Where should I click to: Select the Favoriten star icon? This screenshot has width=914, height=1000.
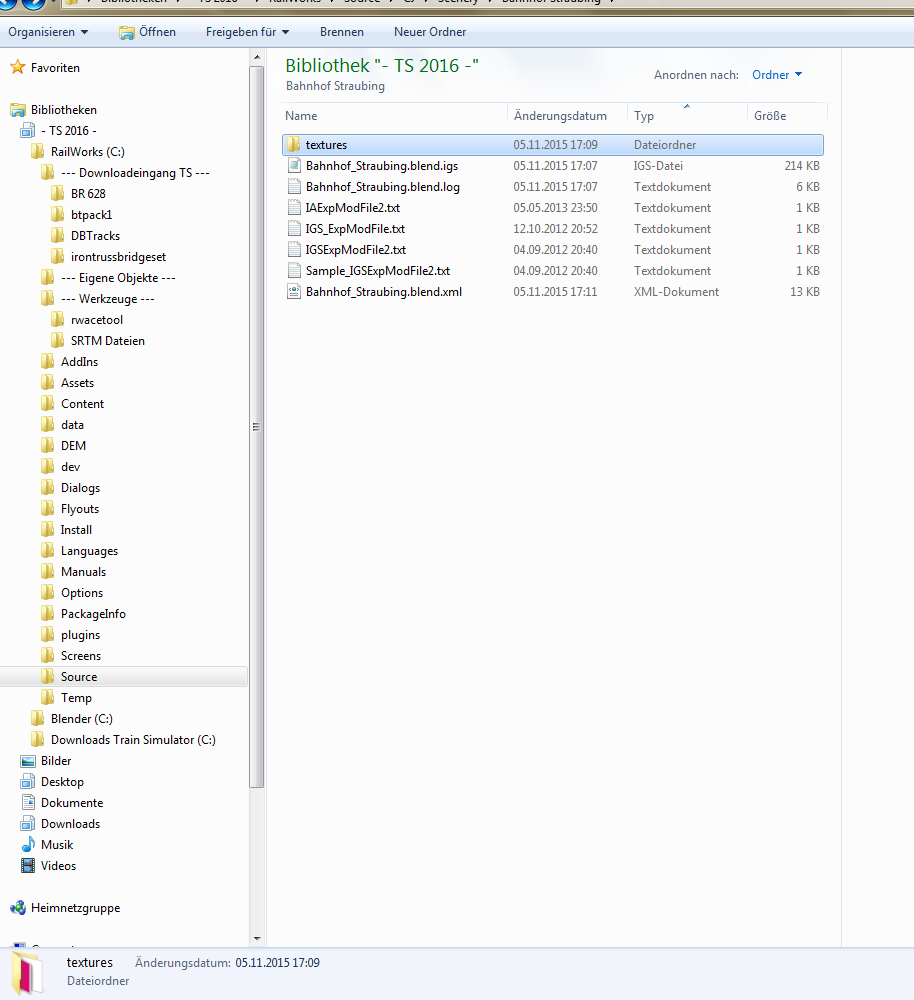coord(18,67)
